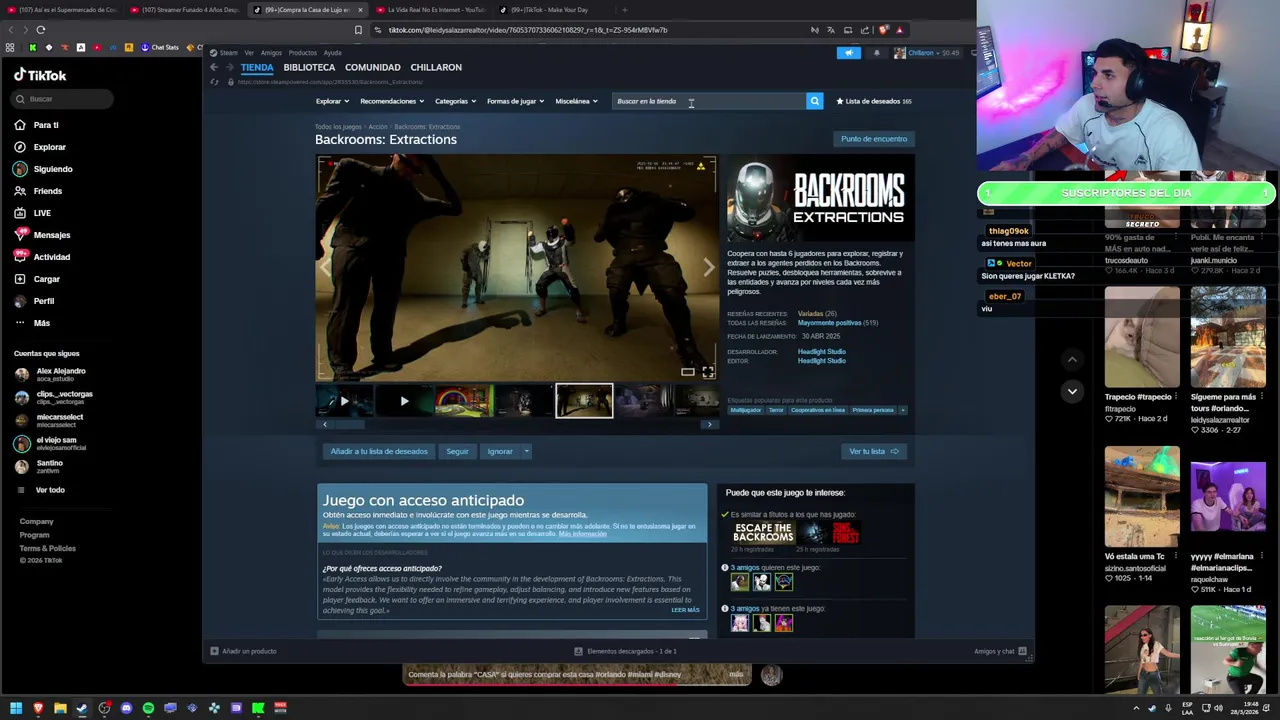
Task: Go to next TikTok video down arrow
Action: (x=1072, y=391)
